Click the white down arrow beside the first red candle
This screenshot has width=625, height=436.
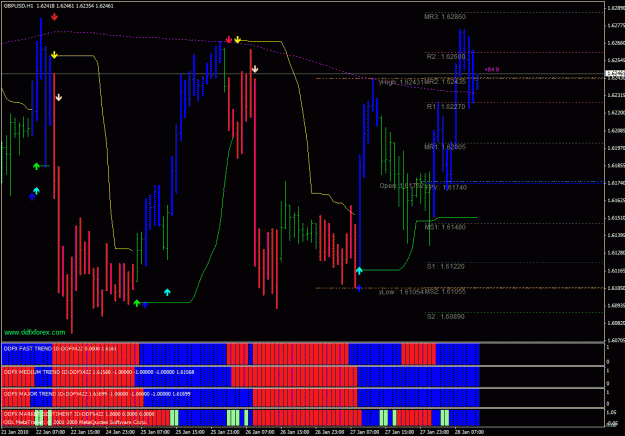tap(59, 97)
